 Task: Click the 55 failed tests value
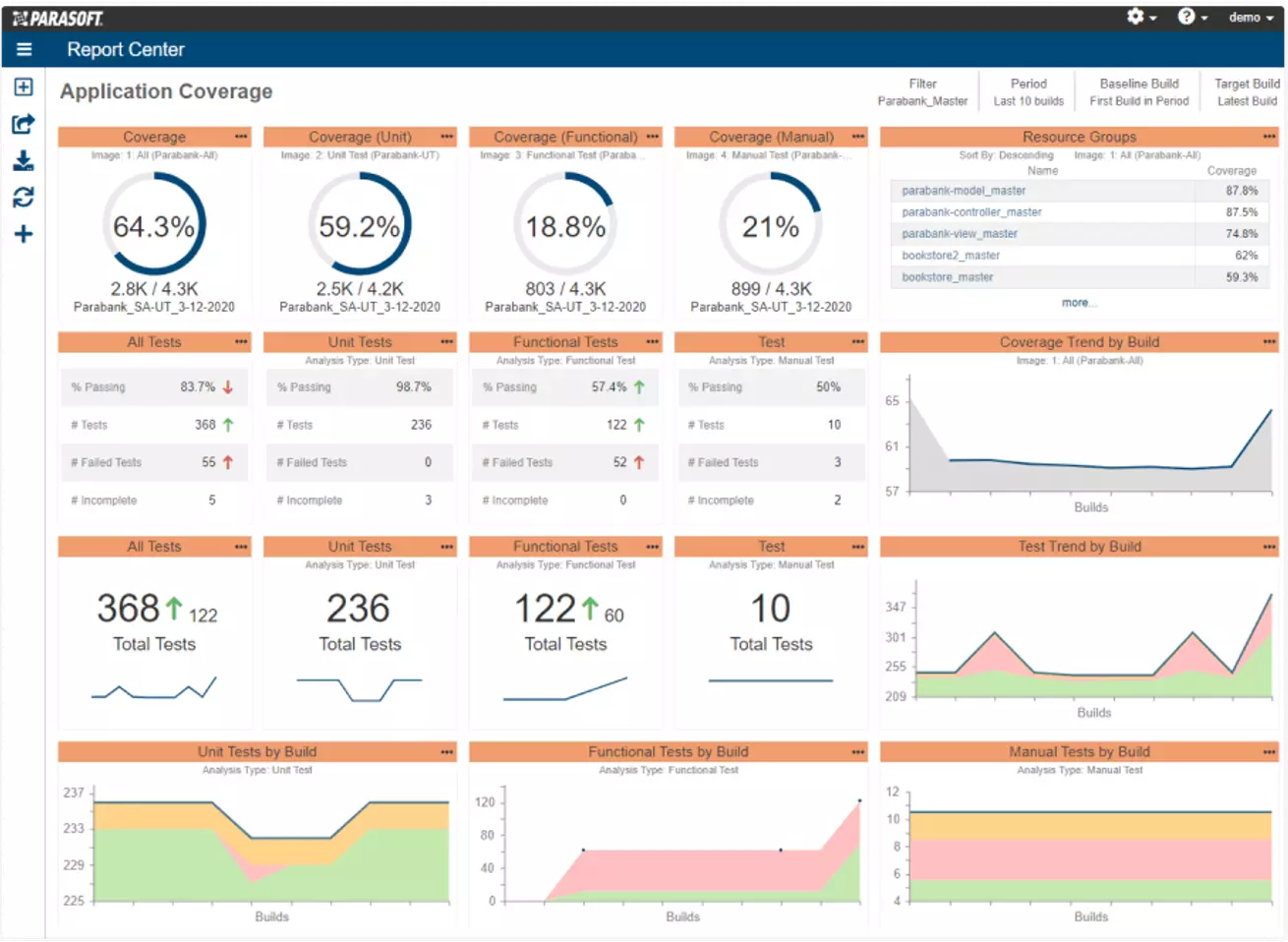pos(208,462)
